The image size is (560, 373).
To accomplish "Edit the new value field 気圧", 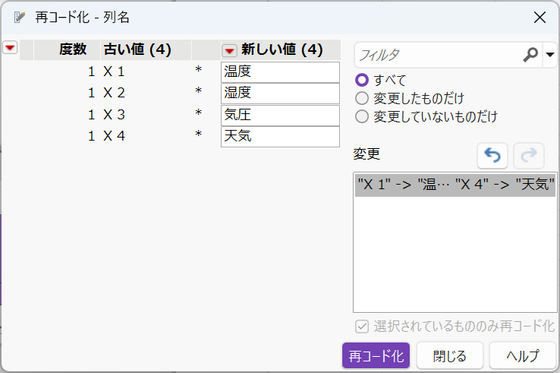I will coord(280,115).
